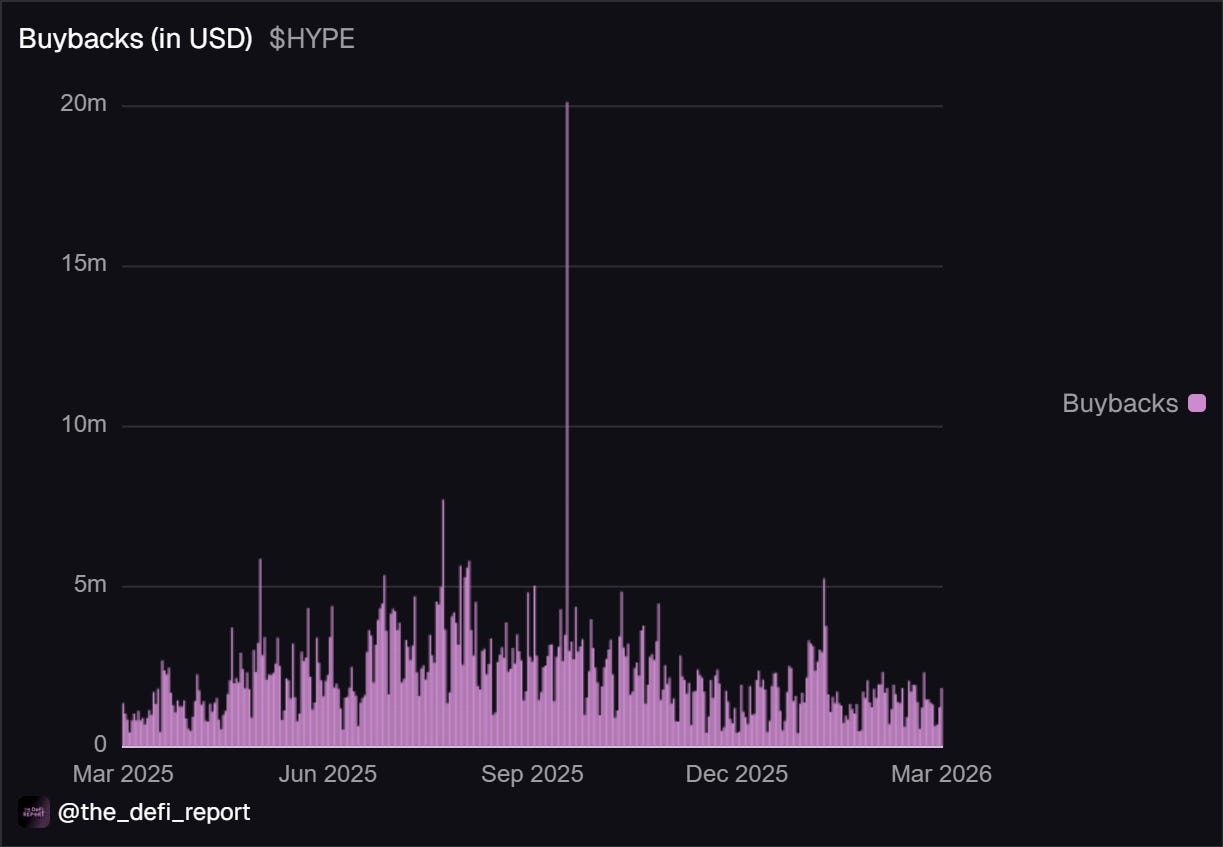Open the @the_defi_report handle link

[154, 812]
